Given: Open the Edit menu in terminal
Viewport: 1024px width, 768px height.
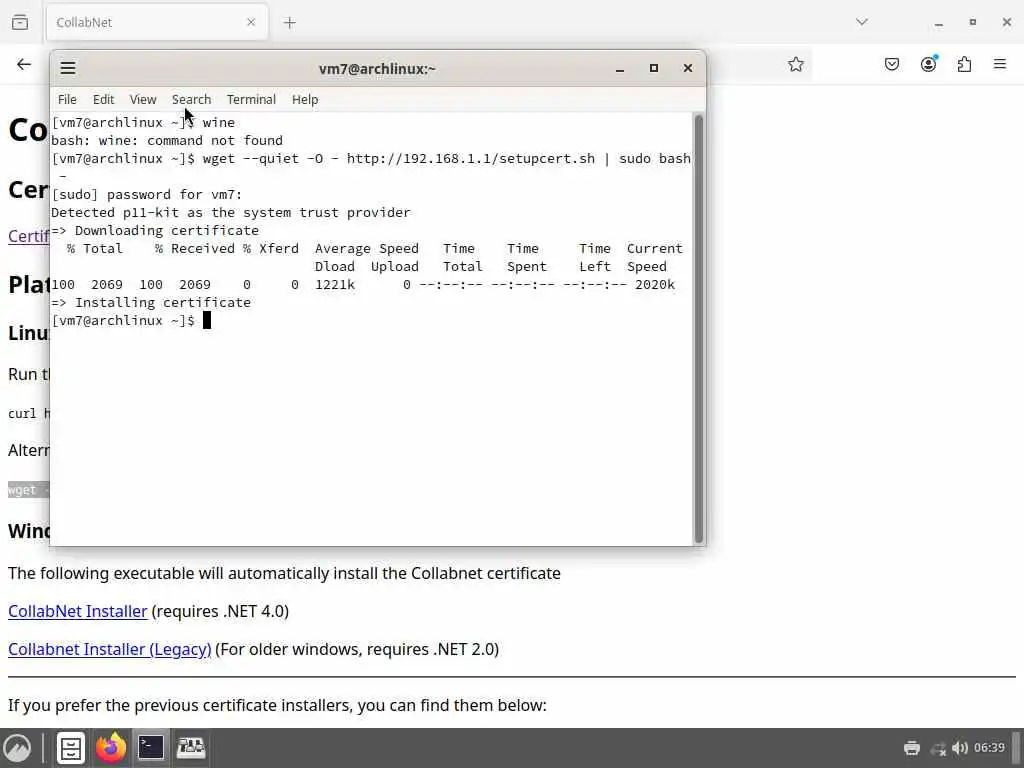Looking at the screenshot, I should (x=103, y=99).
